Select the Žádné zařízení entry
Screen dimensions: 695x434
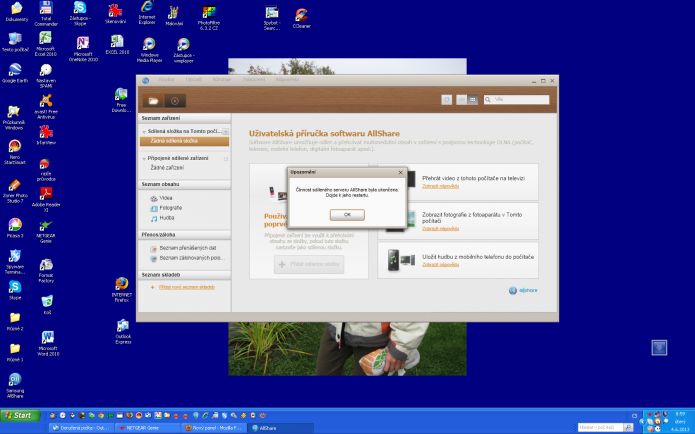click(167, 168)
